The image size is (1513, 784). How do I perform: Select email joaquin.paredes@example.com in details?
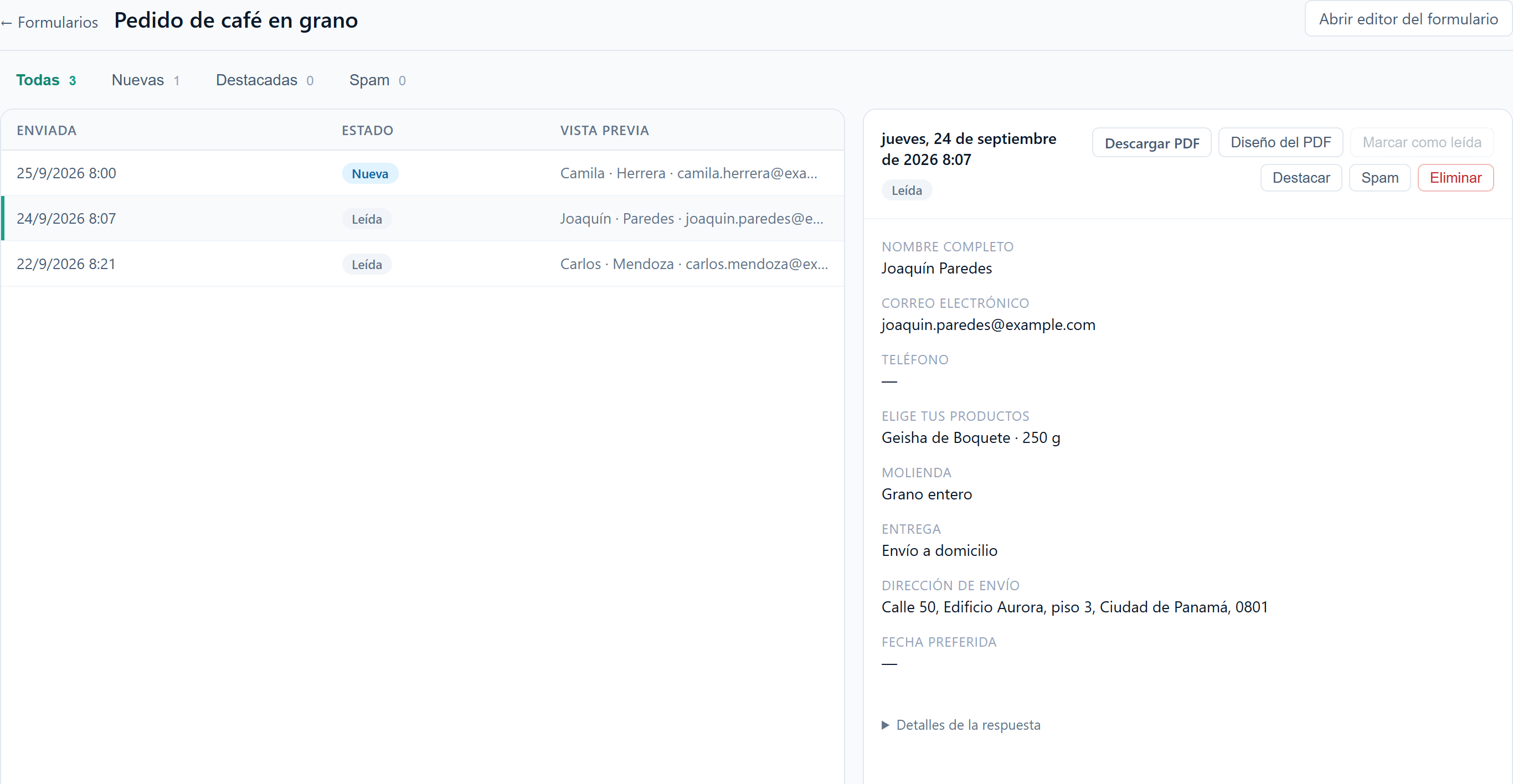(988, 325)
